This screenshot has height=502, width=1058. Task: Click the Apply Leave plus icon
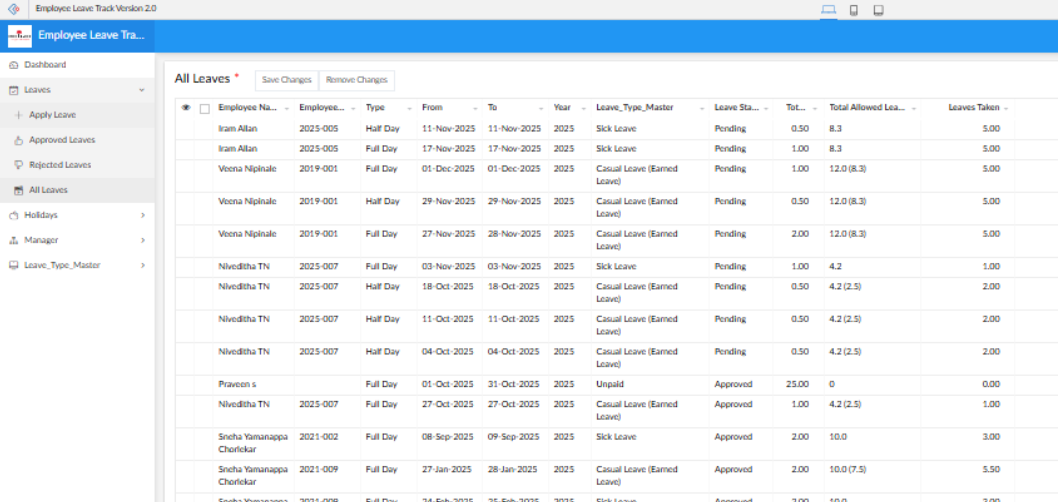(18, 115)
